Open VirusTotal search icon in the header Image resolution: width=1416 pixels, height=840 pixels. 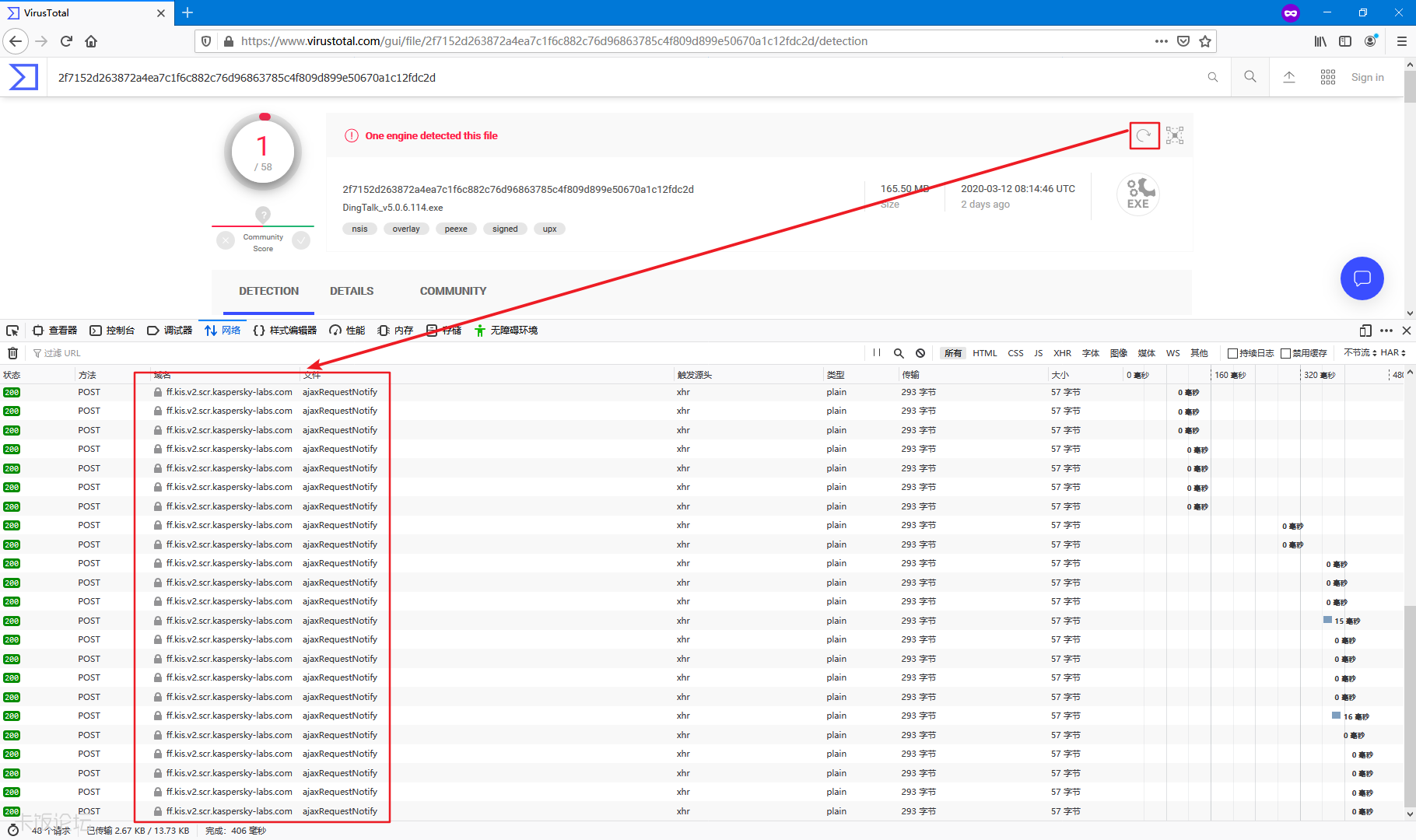pyautogui.click(x=1250, y=77)
